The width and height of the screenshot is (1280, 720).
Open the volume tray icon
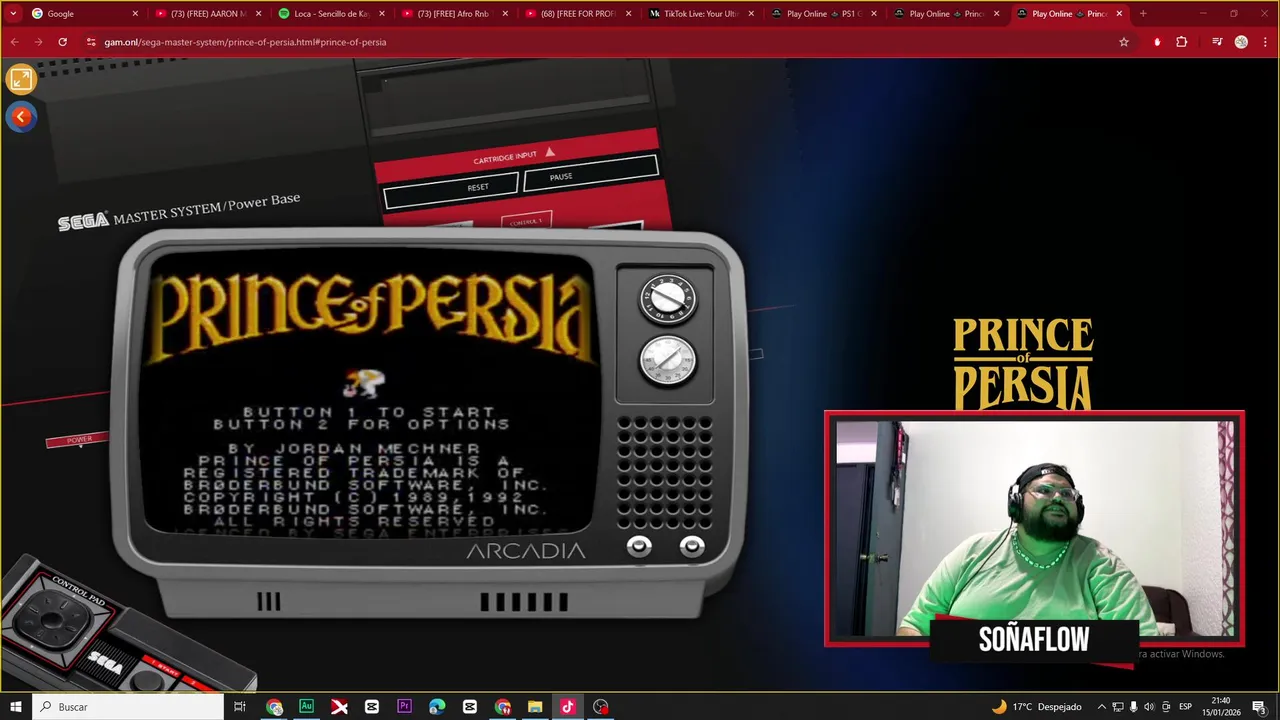(1149, 707)
